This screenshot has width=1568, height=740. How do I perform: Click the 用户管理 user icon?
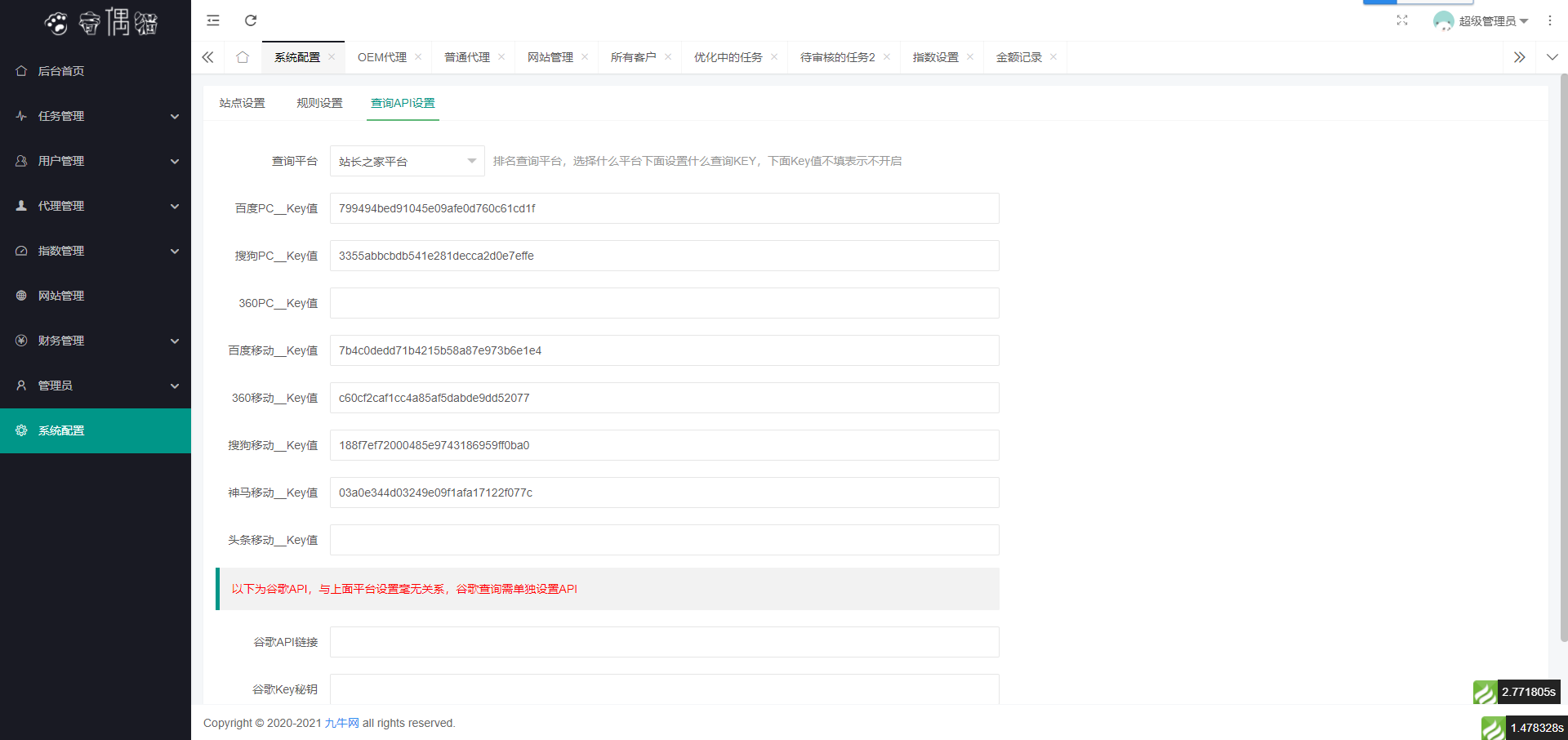(21, 161)
